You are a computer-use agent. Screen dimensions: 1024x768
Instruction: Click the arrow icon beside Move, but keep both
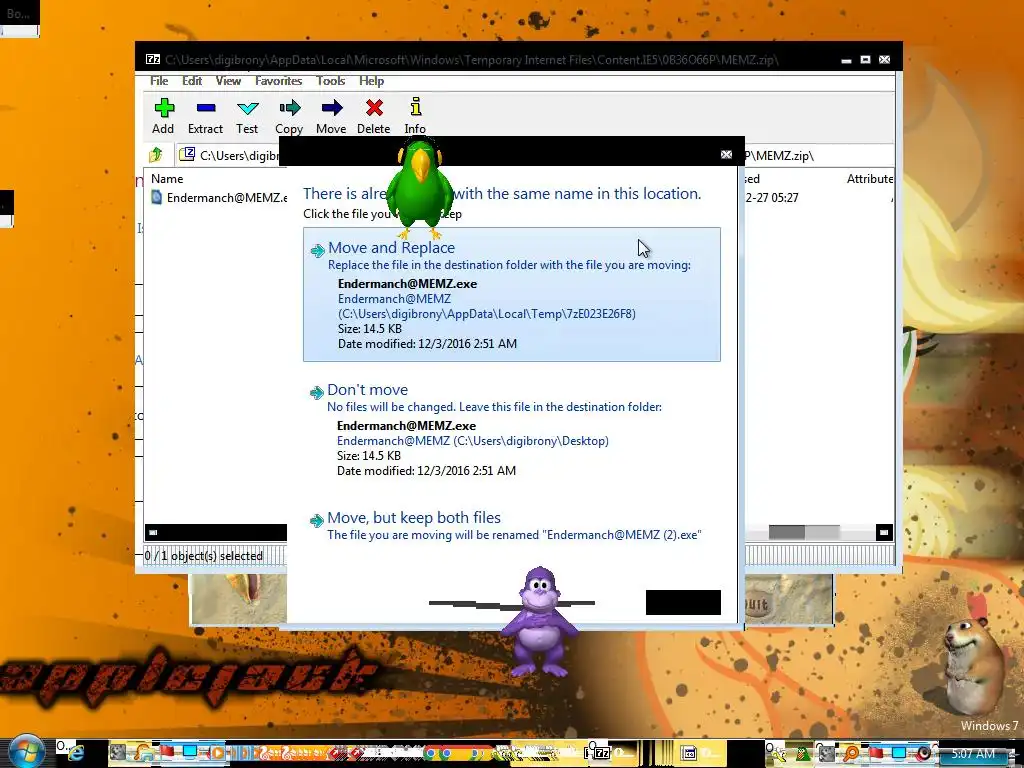coord(317,520)
